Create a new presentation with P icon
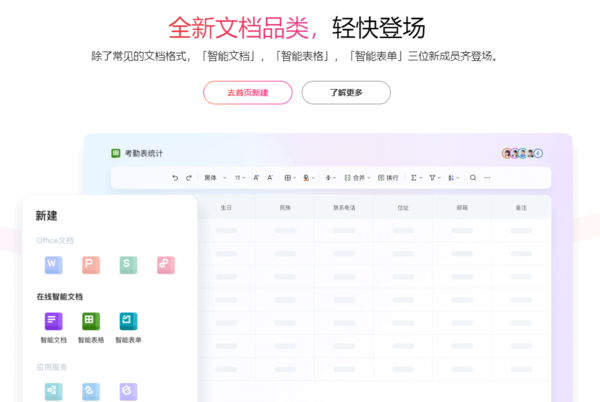600x402 pixels. (91, 265)
